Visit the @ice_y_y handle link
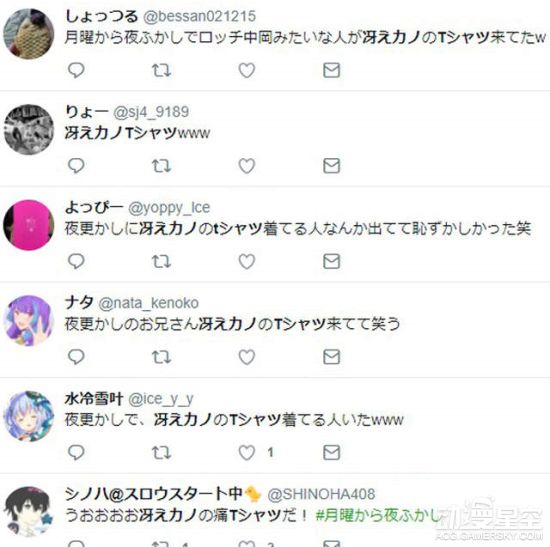This screenshot has height=547, width=550. point(161,399)
